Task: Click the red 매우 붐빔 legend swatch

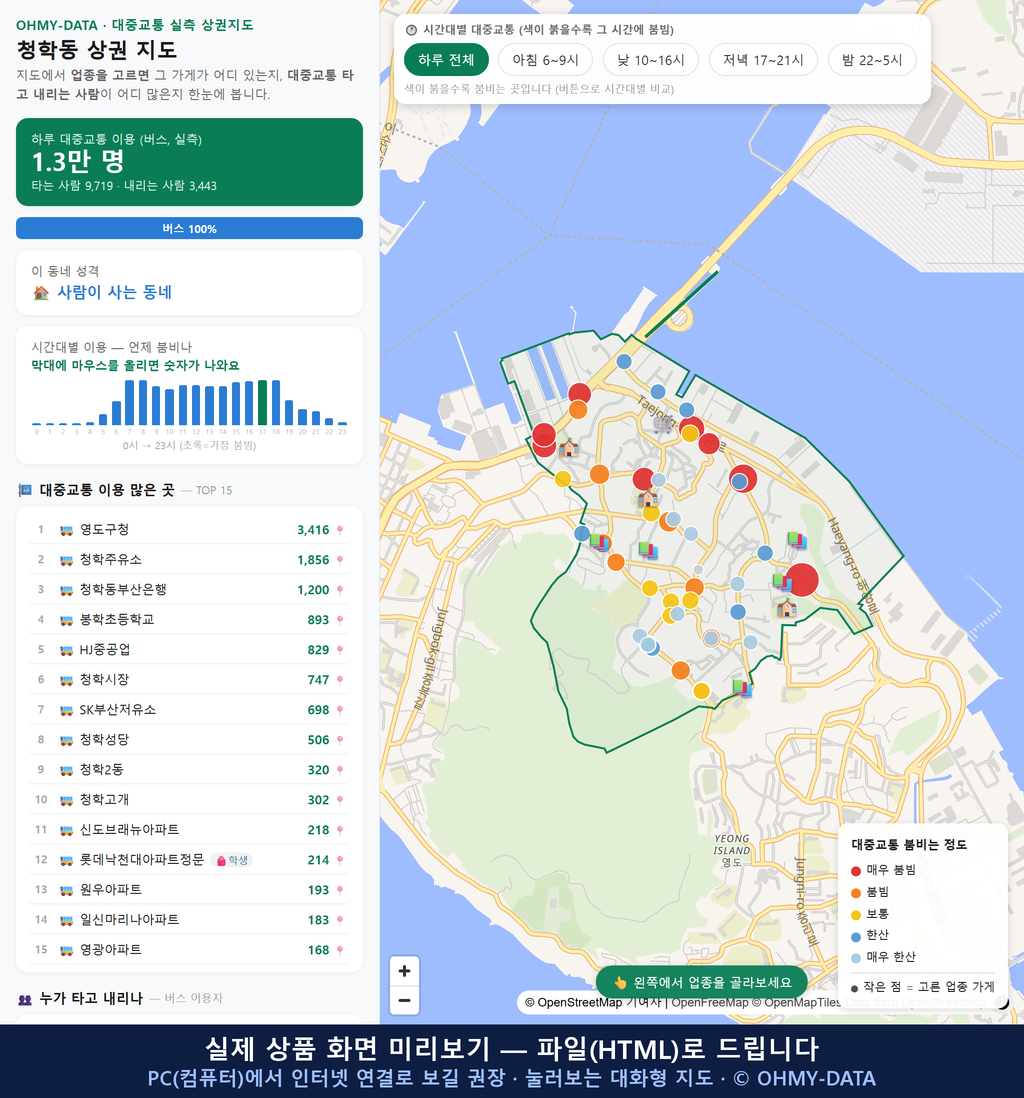Action: click(x=855, y=870)
